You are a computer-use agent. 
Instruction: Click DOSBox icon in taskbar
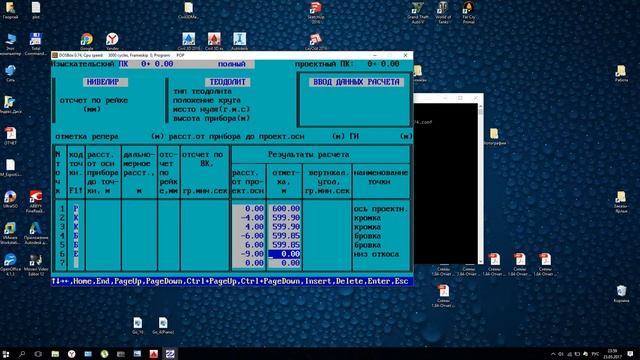click(x=170, y=354)
